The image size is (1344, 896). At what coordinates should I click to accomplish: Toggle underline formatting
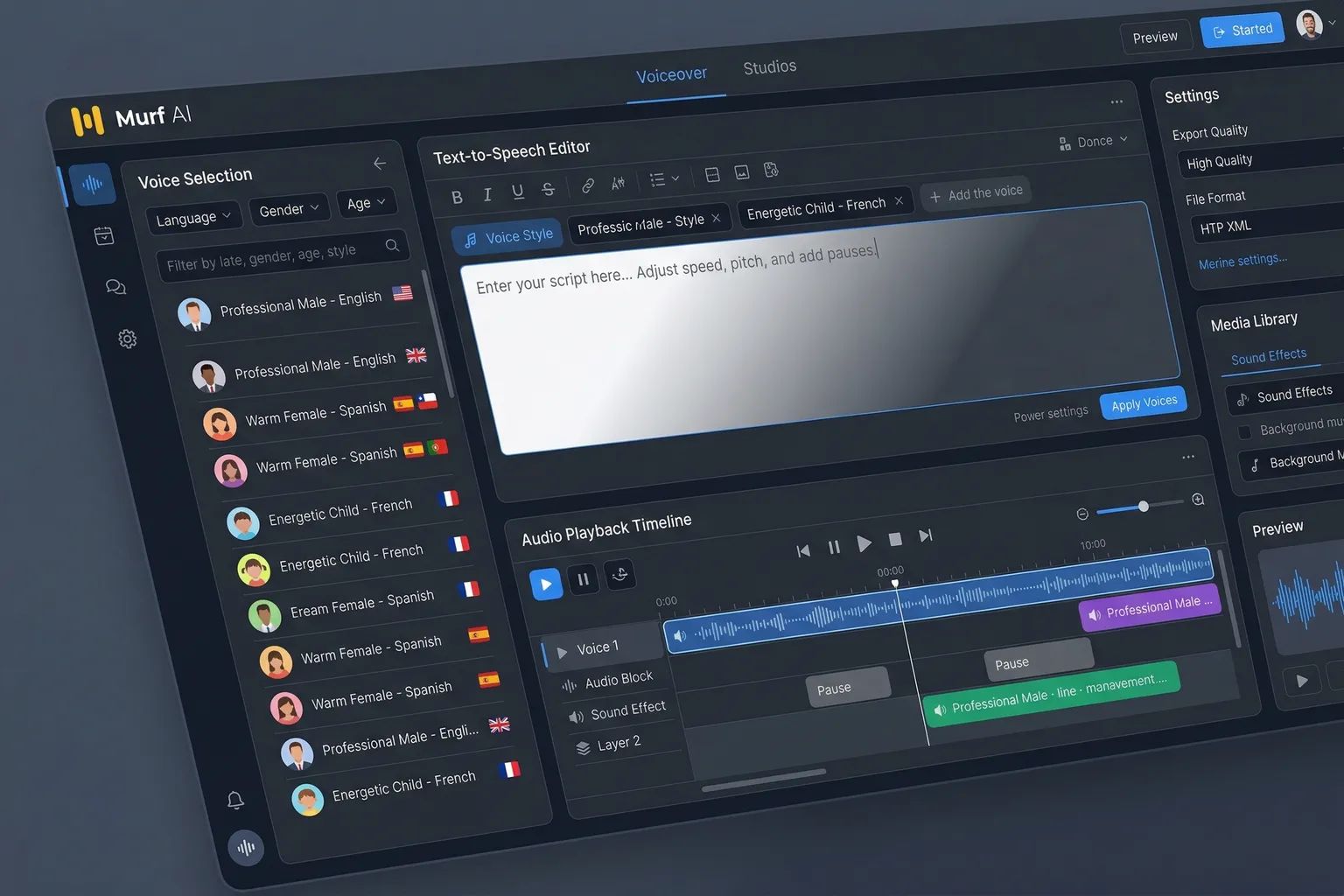point(518,192)
